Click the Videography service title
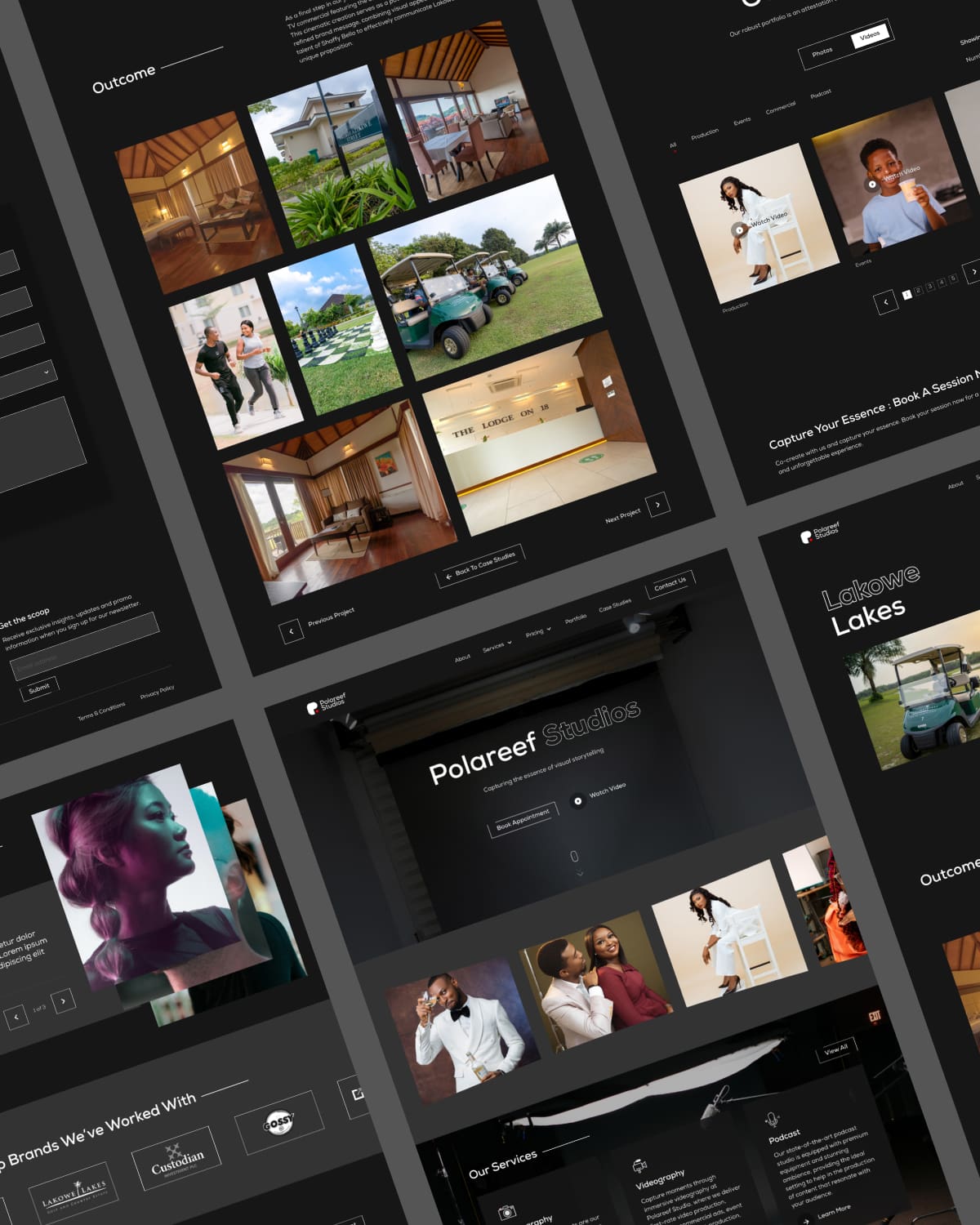980x1225 pixels. tap(660, 1179)
